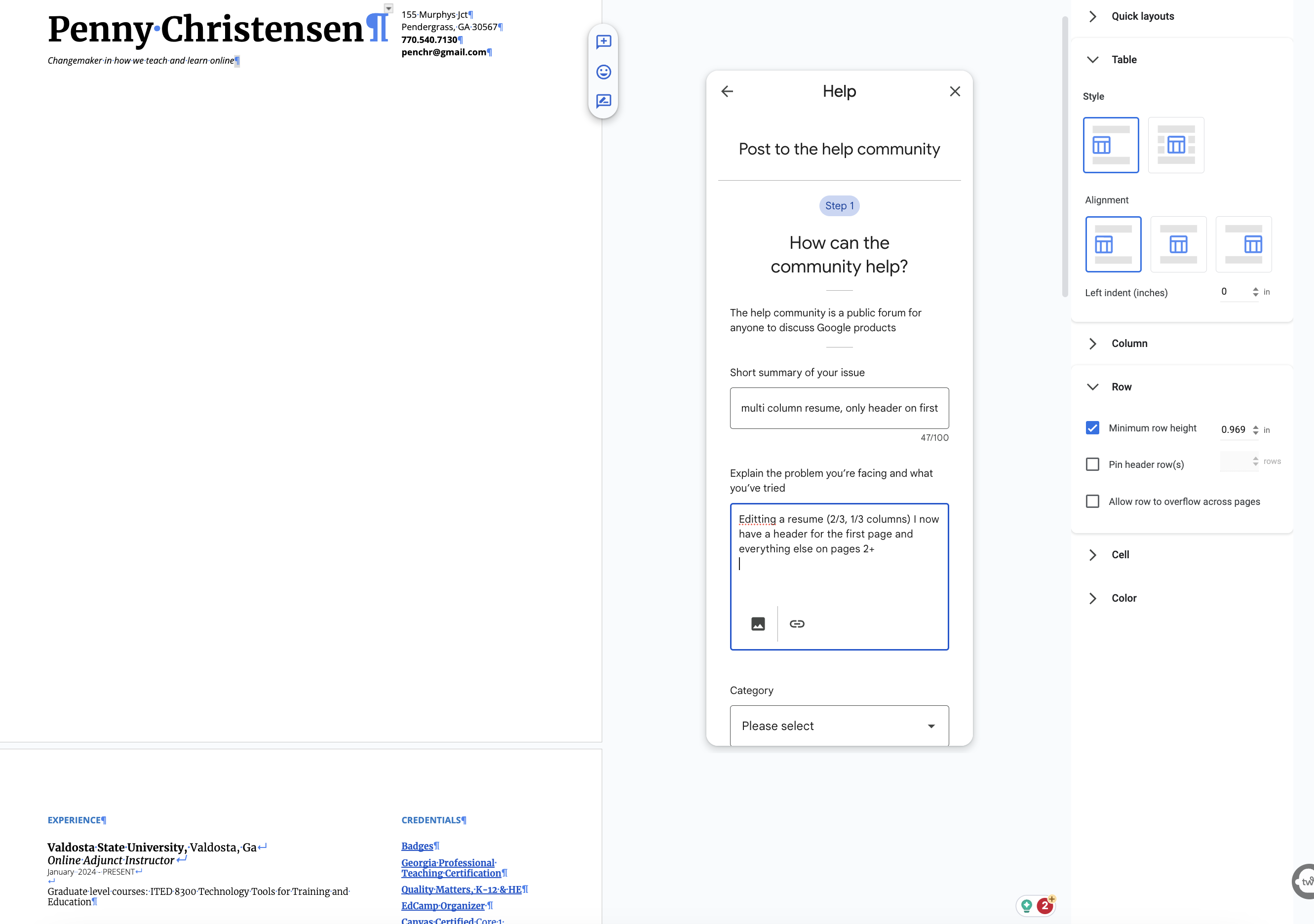Click the add comment icon
Viewport: 1314px width, 924px height.
(x=603, y=42)
